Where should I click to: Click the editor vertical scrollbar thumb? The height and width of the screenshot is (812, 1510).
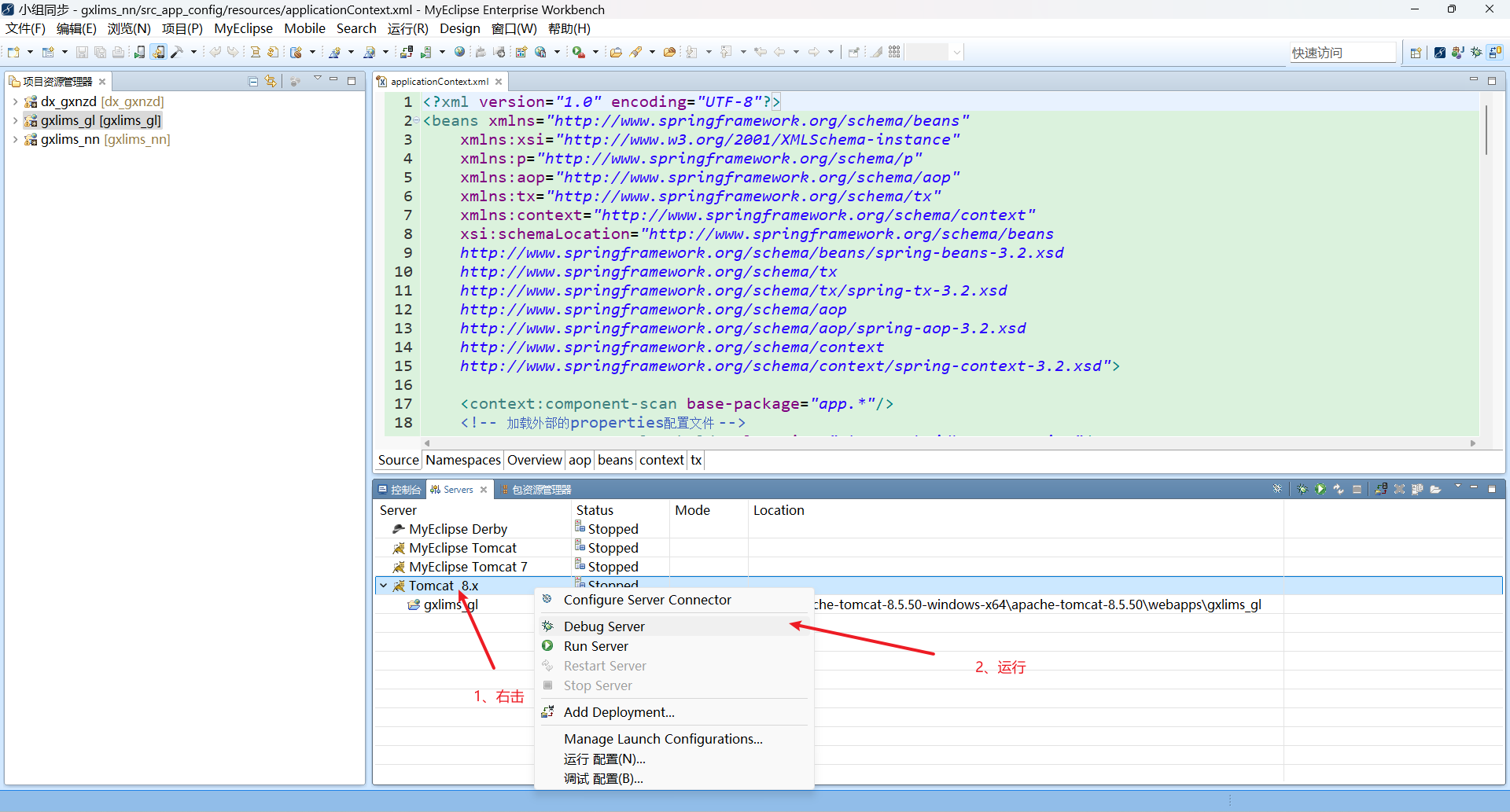1486,130
